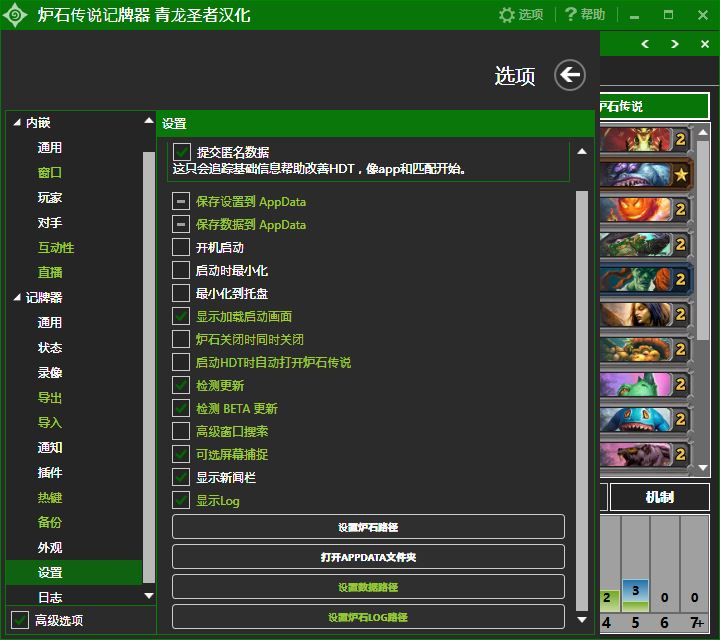
Task: Click 设置数据路径 button
Action: coord(368,587)
